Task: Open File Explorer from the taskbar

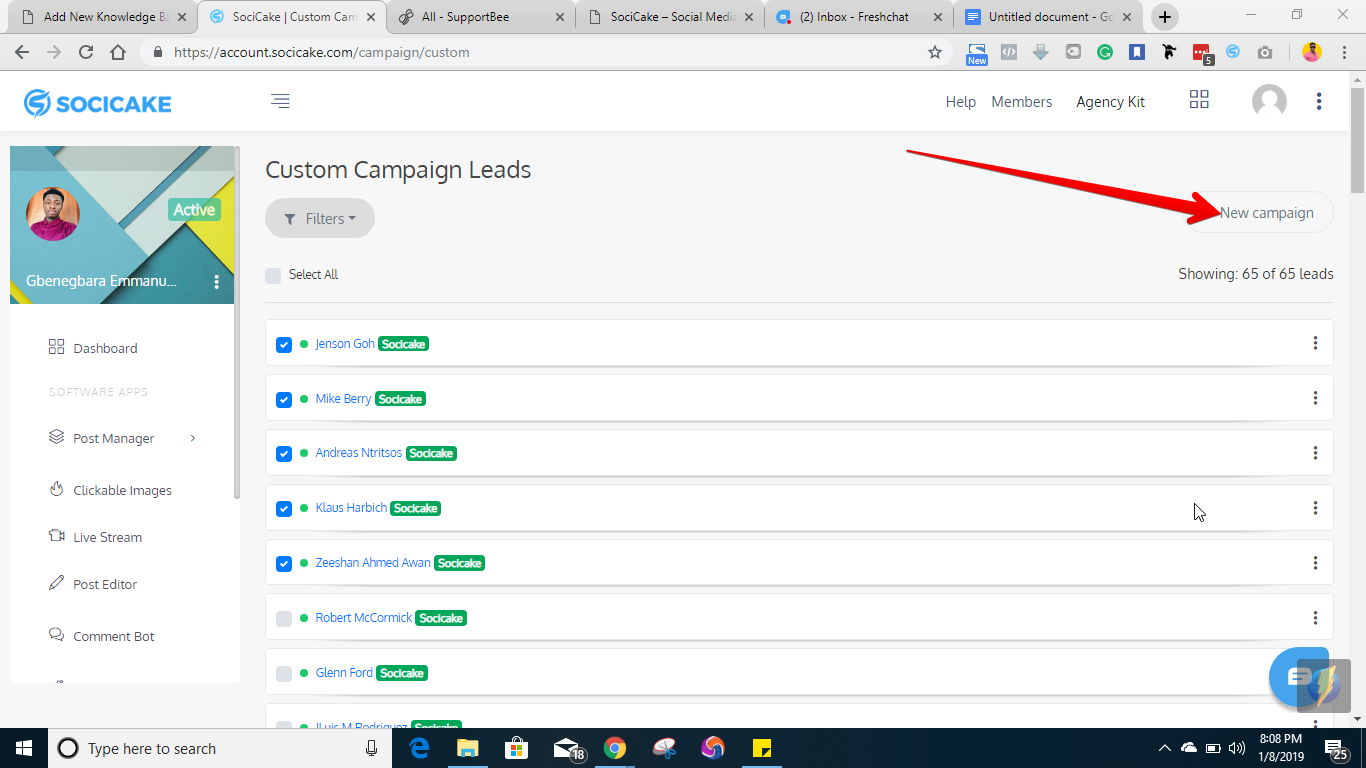Action: (467, 748)
